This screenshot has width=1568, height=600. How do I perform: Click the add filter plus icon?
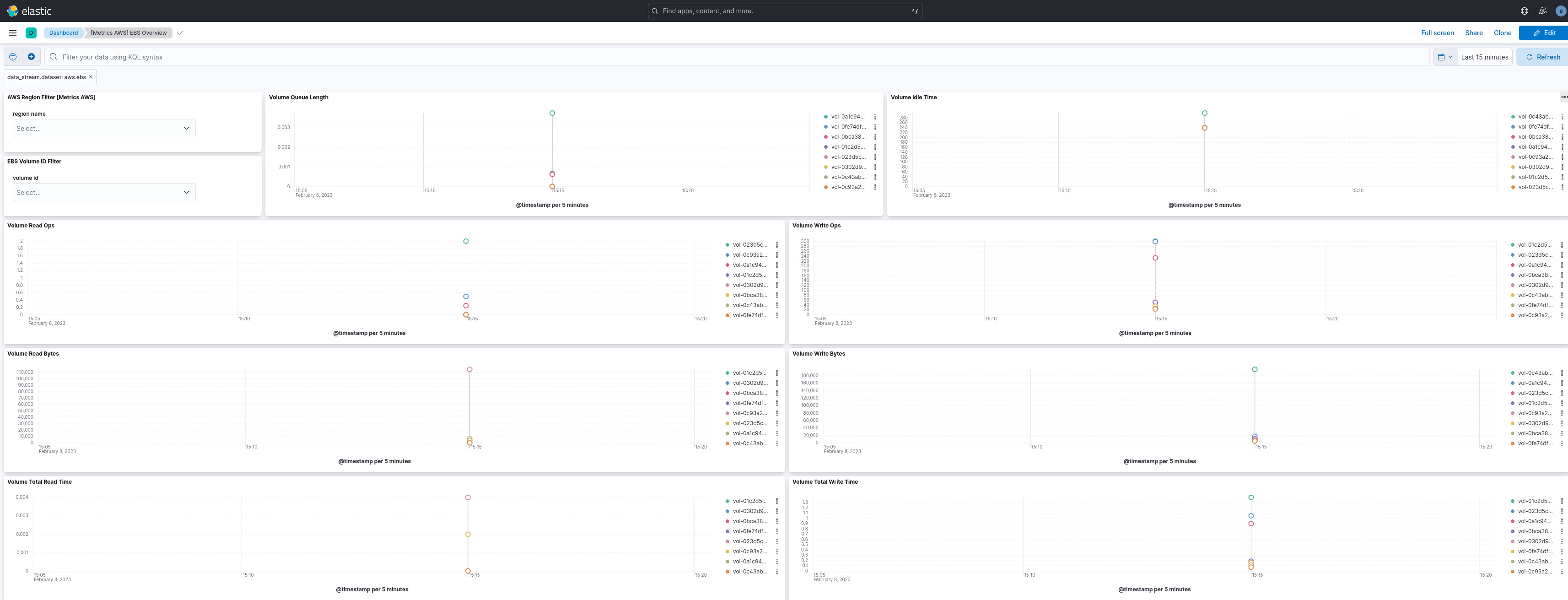[x=31, y=57]
